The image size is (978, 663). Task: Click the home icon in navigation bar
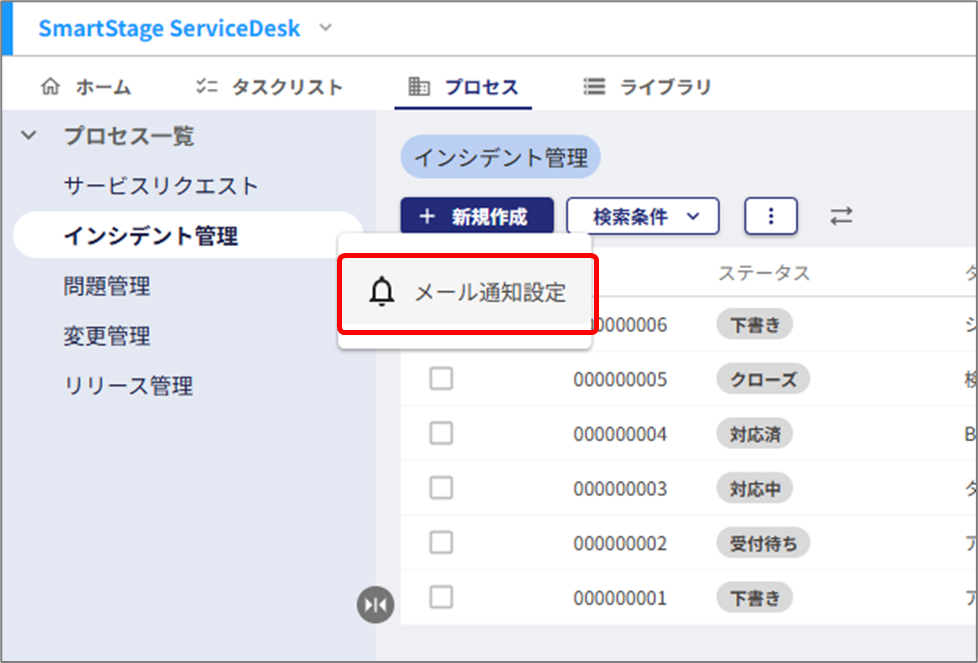(50, 87)
